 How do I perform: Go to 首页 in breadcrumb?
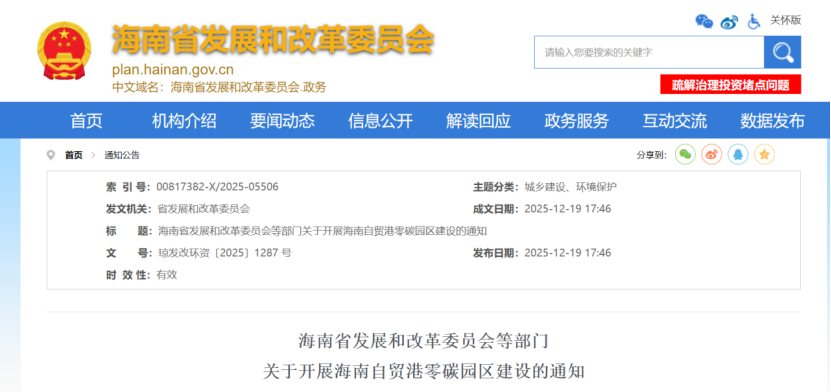74,155
